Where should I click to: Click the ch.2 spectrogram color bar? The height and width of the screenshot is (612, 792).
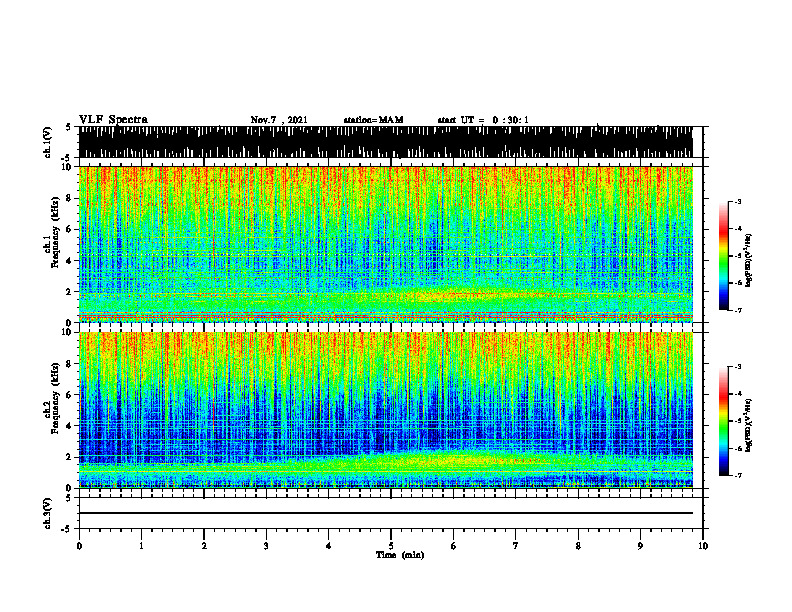(x=724, y=421)
